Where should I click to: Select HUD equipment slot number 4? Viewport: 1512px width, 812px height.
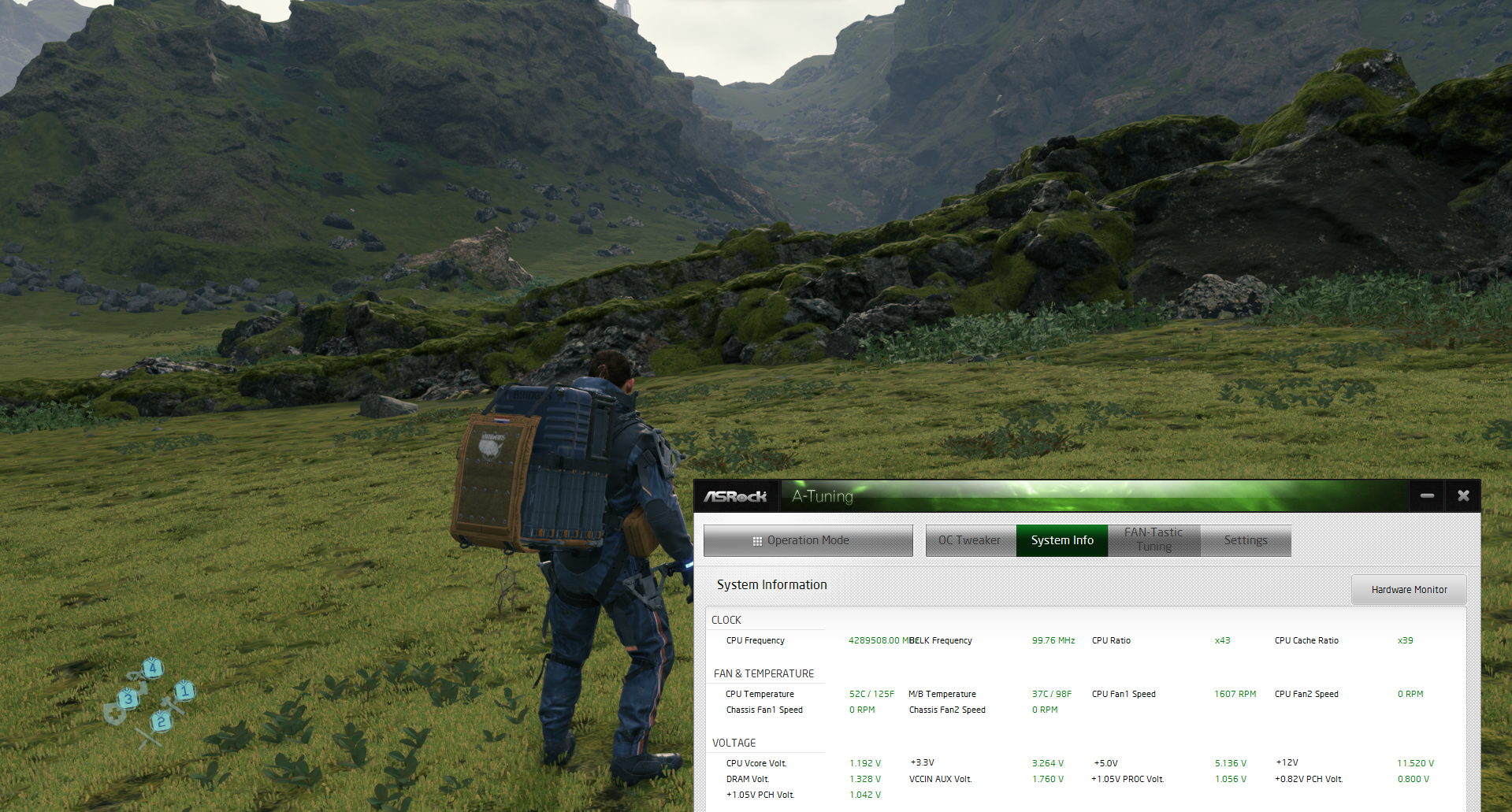point(153,668)
